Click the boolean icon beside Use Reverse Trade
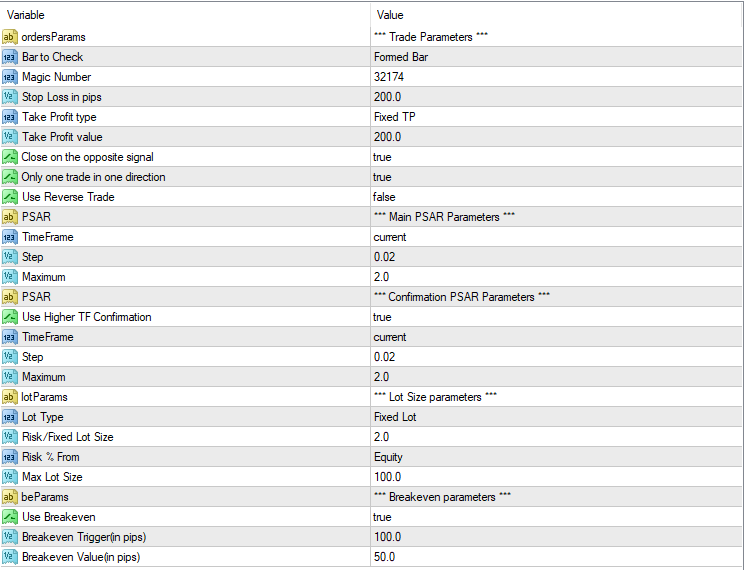The width and height of the screenshot is (747, 570). [10, 197]
